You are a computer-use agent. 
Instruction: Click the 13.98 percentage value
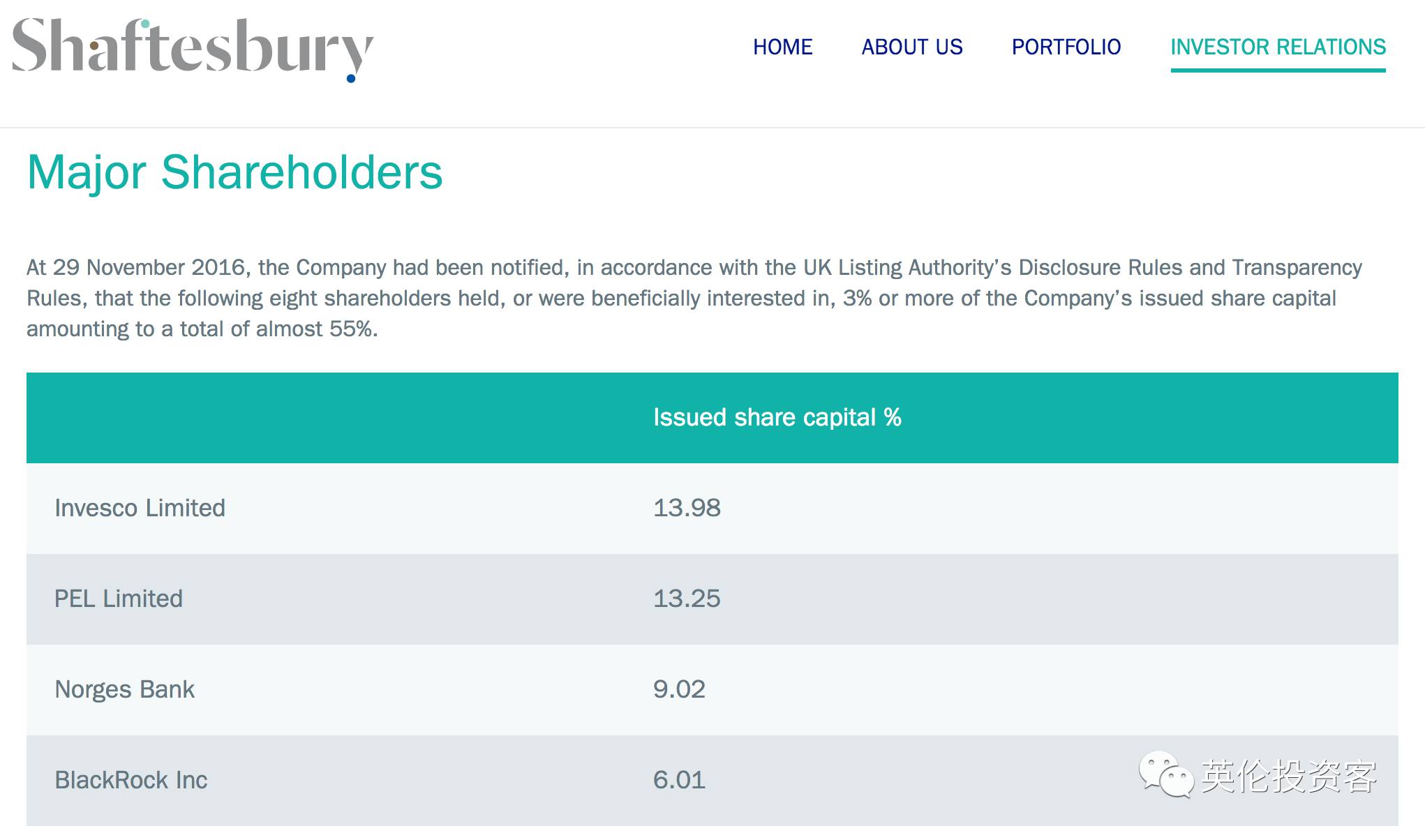(x=687, y=508)
